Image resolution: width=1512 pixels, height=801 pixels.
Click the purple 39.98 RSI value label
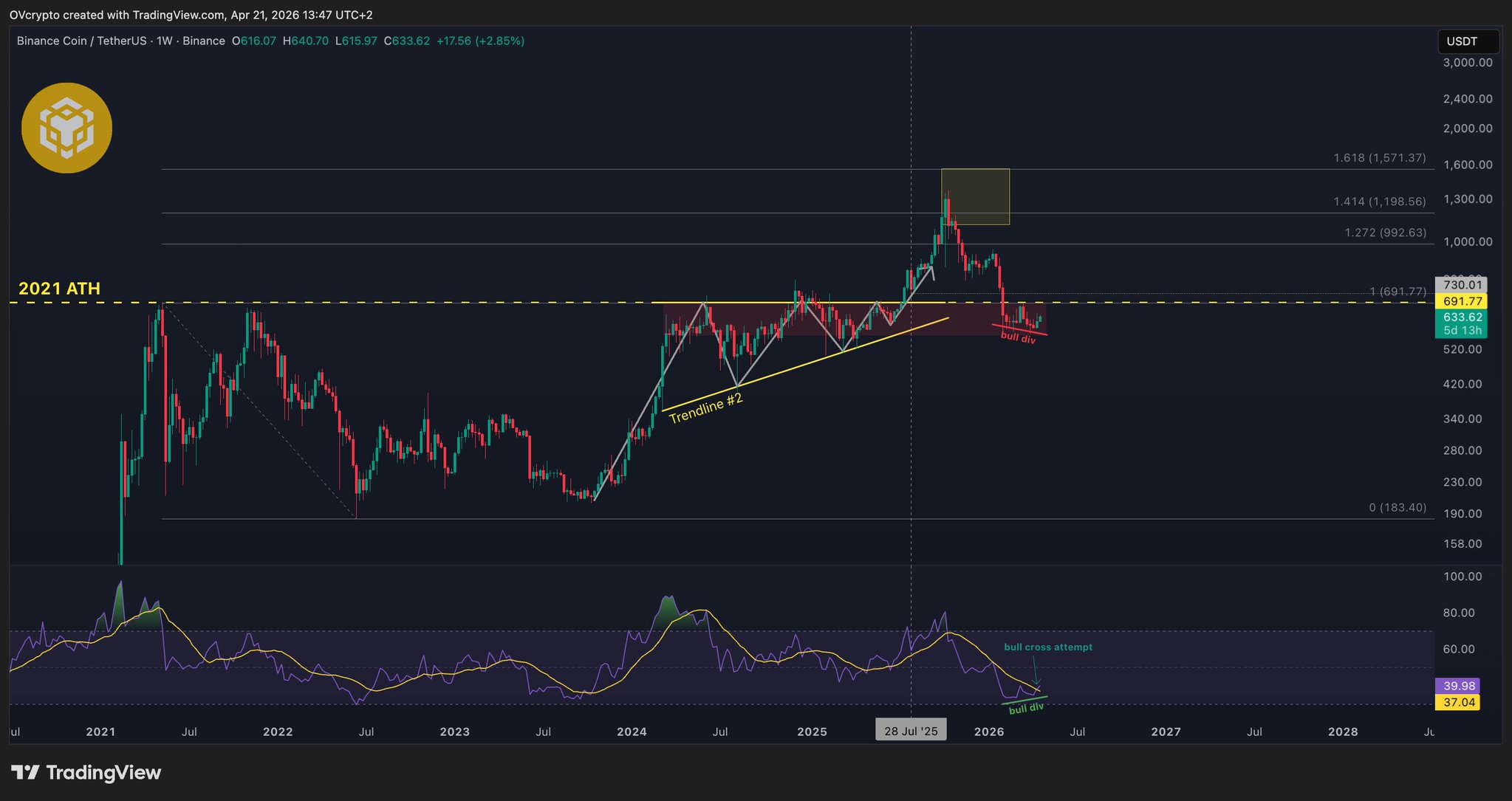1459,686
